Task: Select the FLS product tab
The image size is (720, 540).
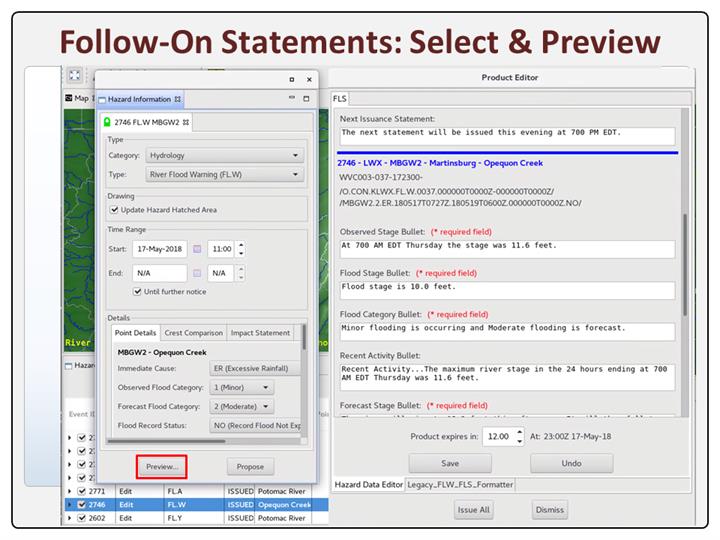Action: (x=340, y=99)
